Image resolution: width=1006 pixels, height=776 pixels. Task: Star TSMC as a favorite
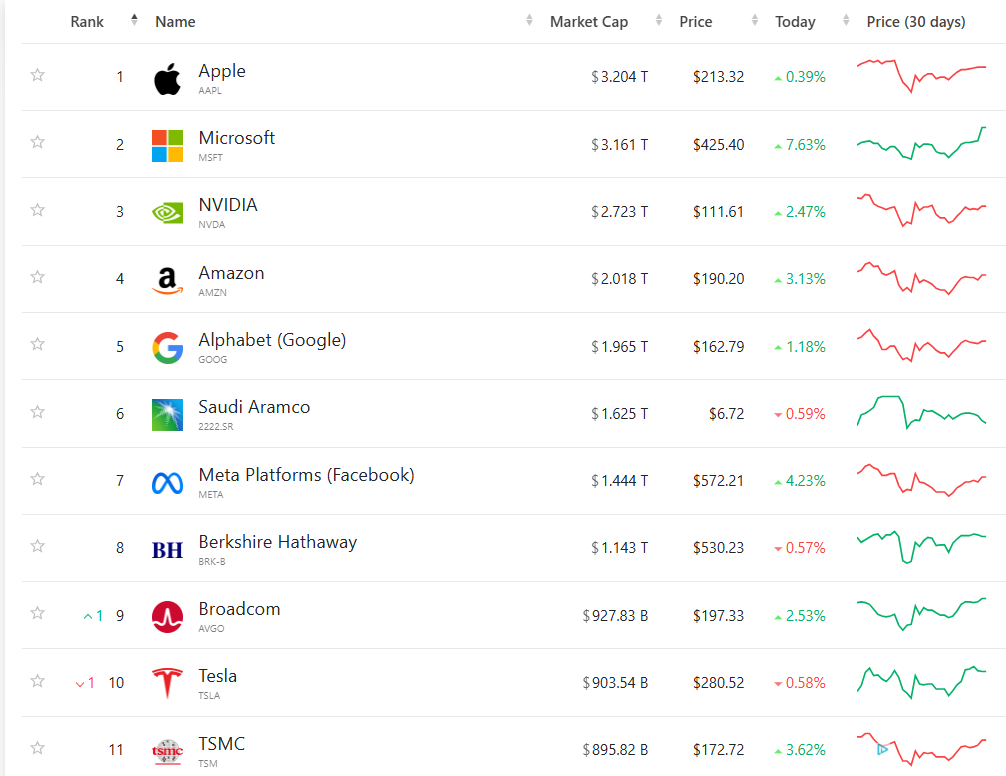point(38,748)
